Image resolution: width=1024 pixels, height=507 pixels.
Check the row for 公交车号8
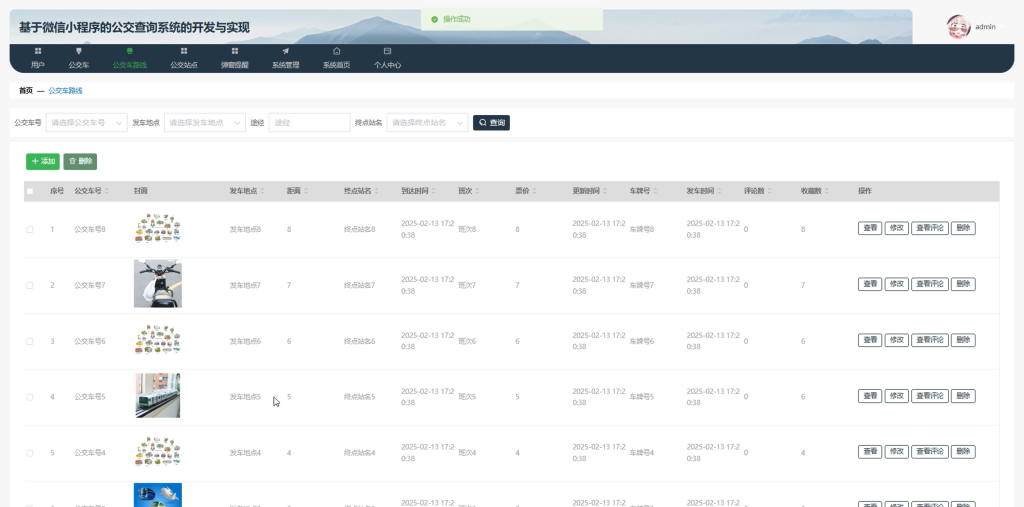[29, 229]
